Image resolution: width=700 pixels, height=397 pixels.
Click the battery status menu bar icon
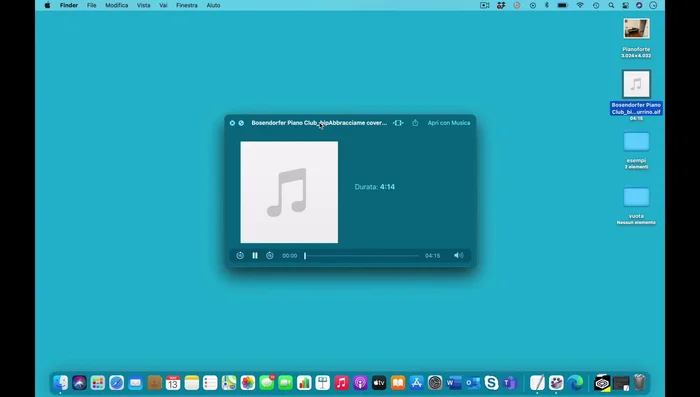563,5
